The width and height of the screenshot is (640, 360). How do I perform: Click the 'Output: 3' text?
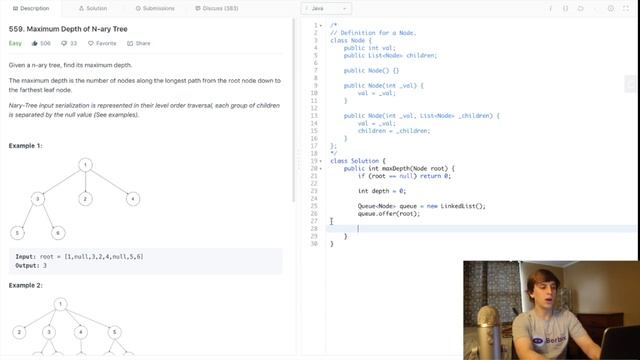click(x=31, y=266)
